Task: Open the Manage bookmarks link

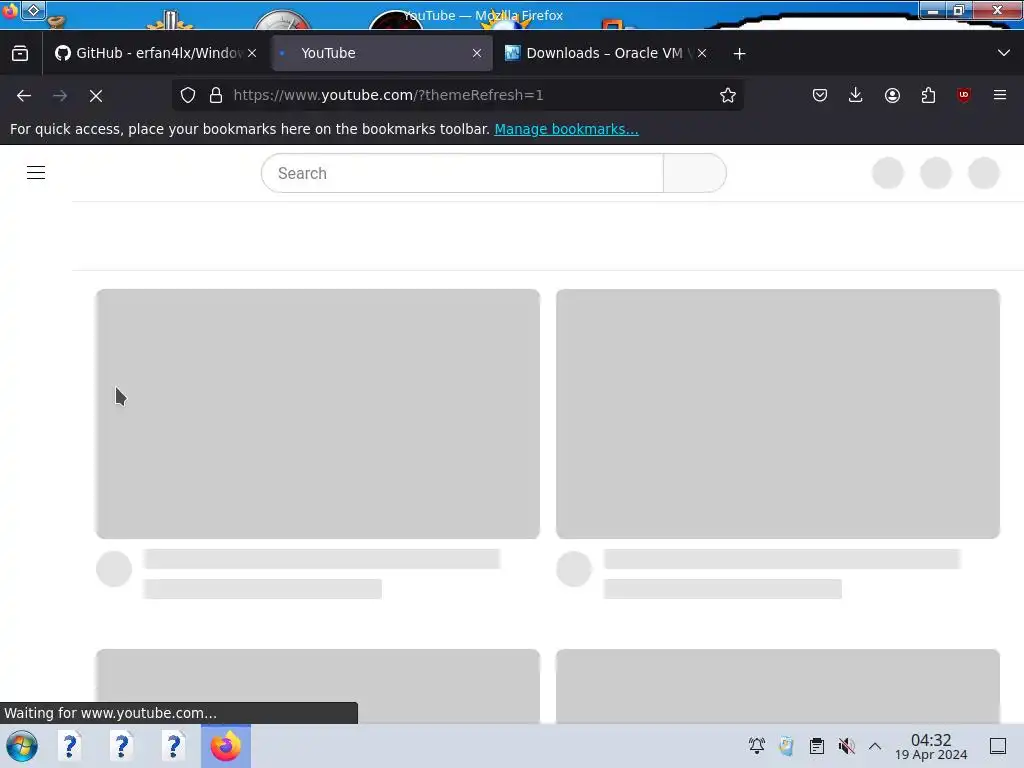Action: pyautogui.click(x=566, y=129)
